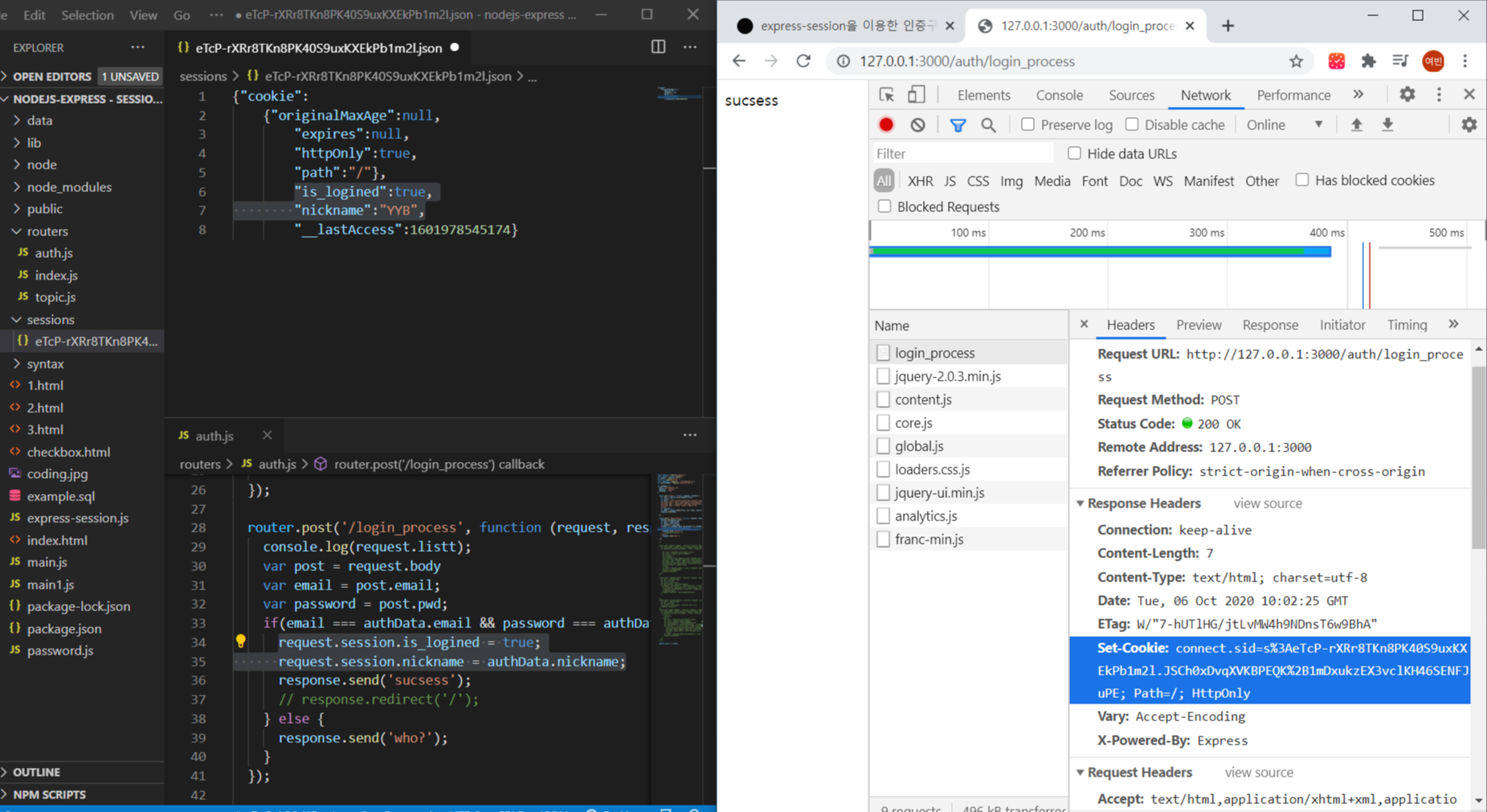
Task: Import a HAR file with the upload arrow
Action: tap(1356, 124)
